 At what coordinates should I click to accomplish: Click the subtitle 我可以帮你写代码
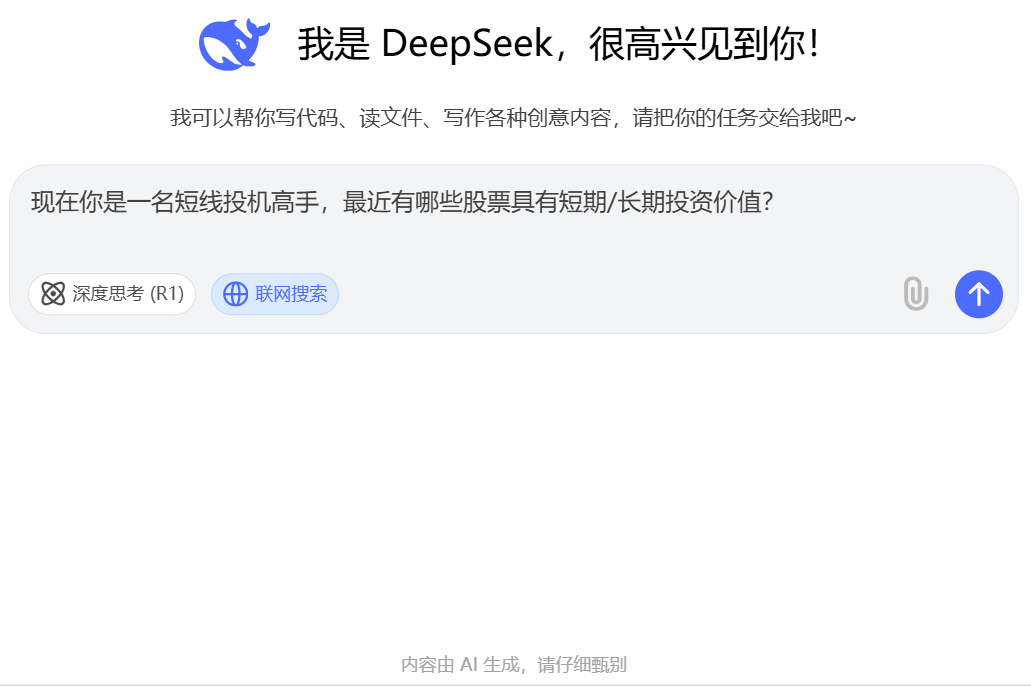click(254, 118)
